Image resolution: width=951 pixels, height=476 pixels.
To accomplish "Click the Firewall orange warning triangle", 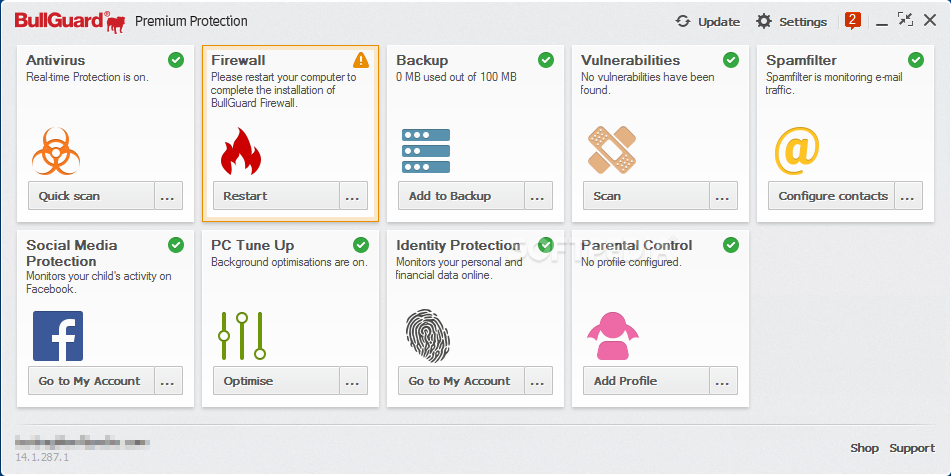I will point(361,59).
